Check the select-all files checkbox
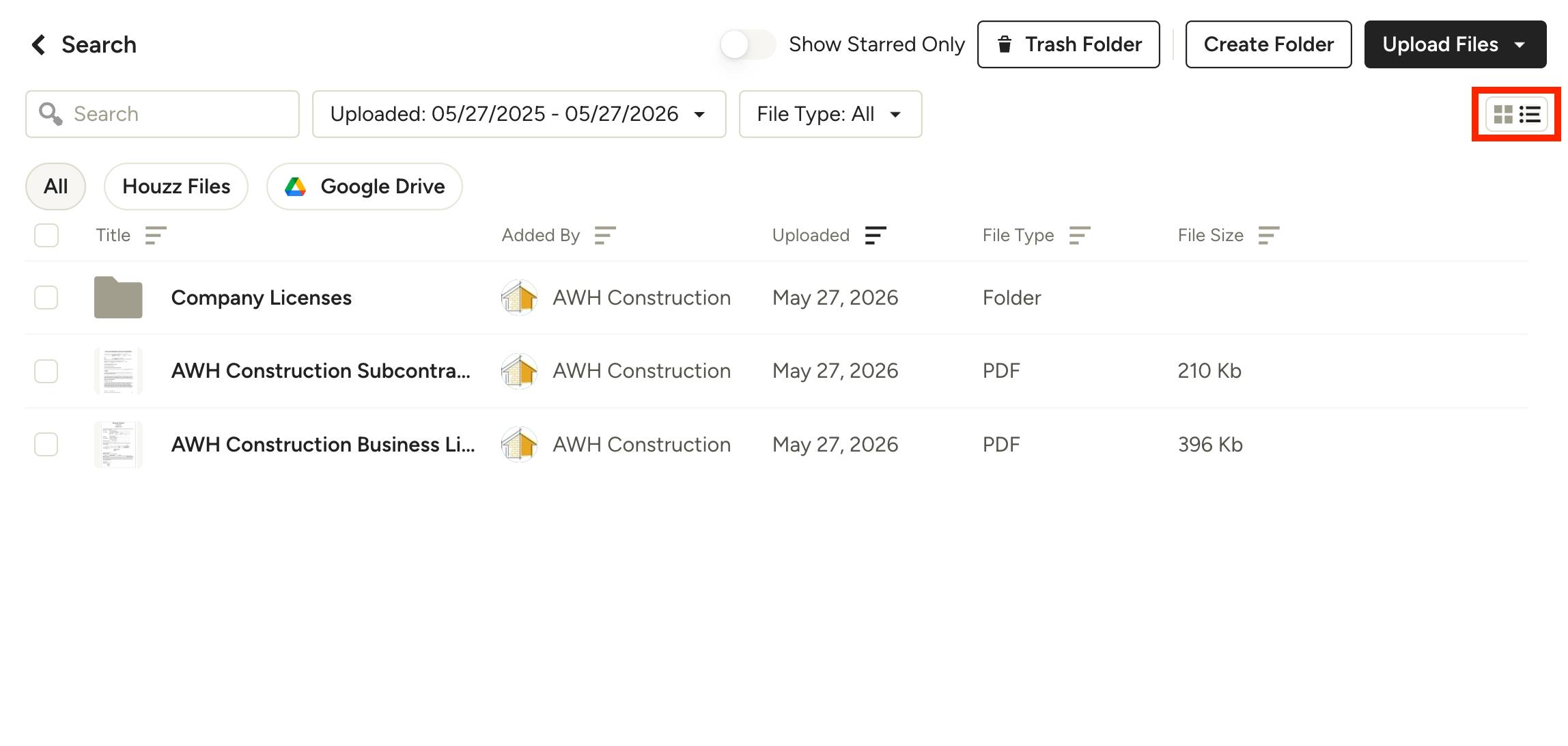1568x746 pixels. [46, 236]
